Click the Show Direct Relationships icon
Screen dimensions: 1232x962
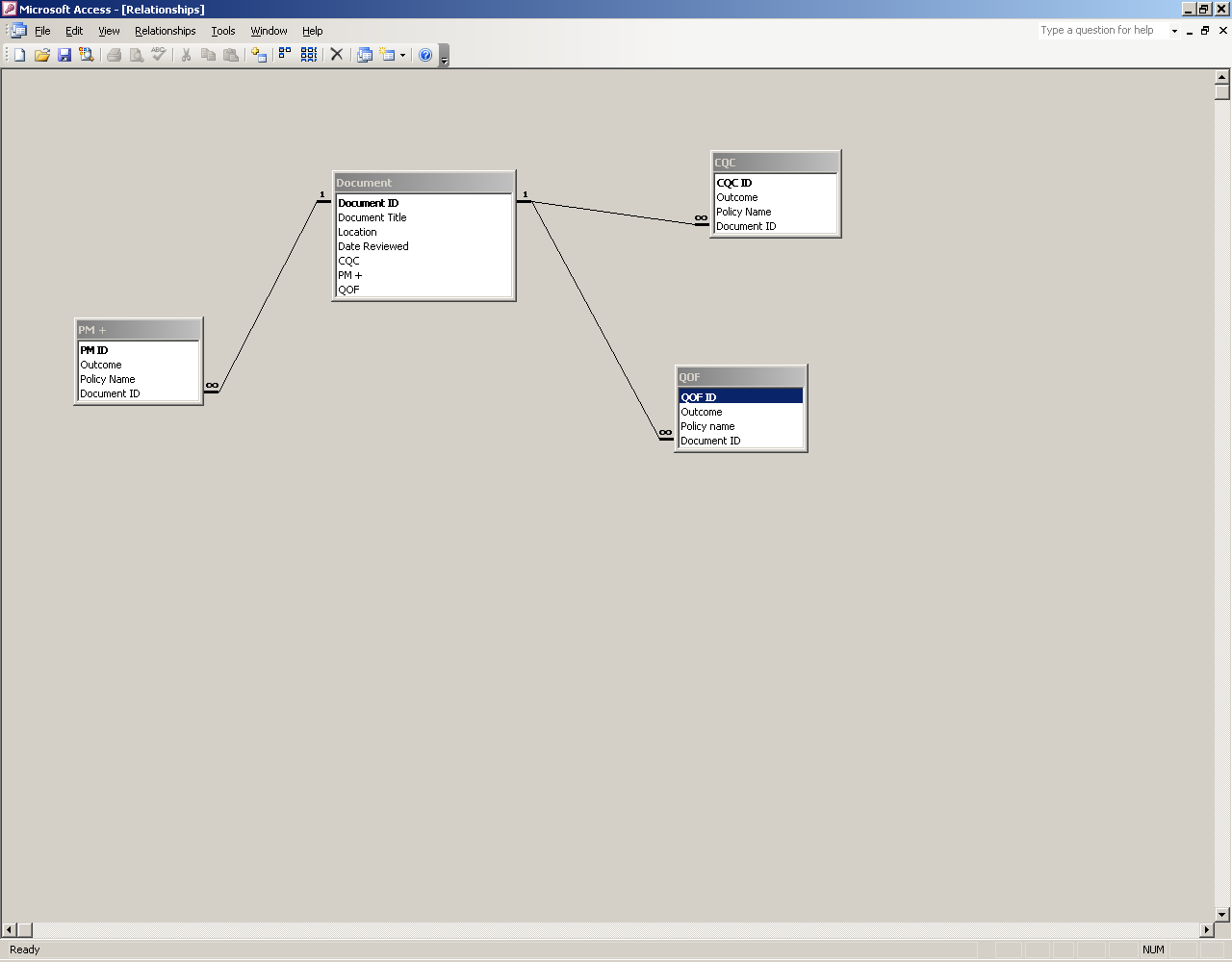click(x=285, y=55)
